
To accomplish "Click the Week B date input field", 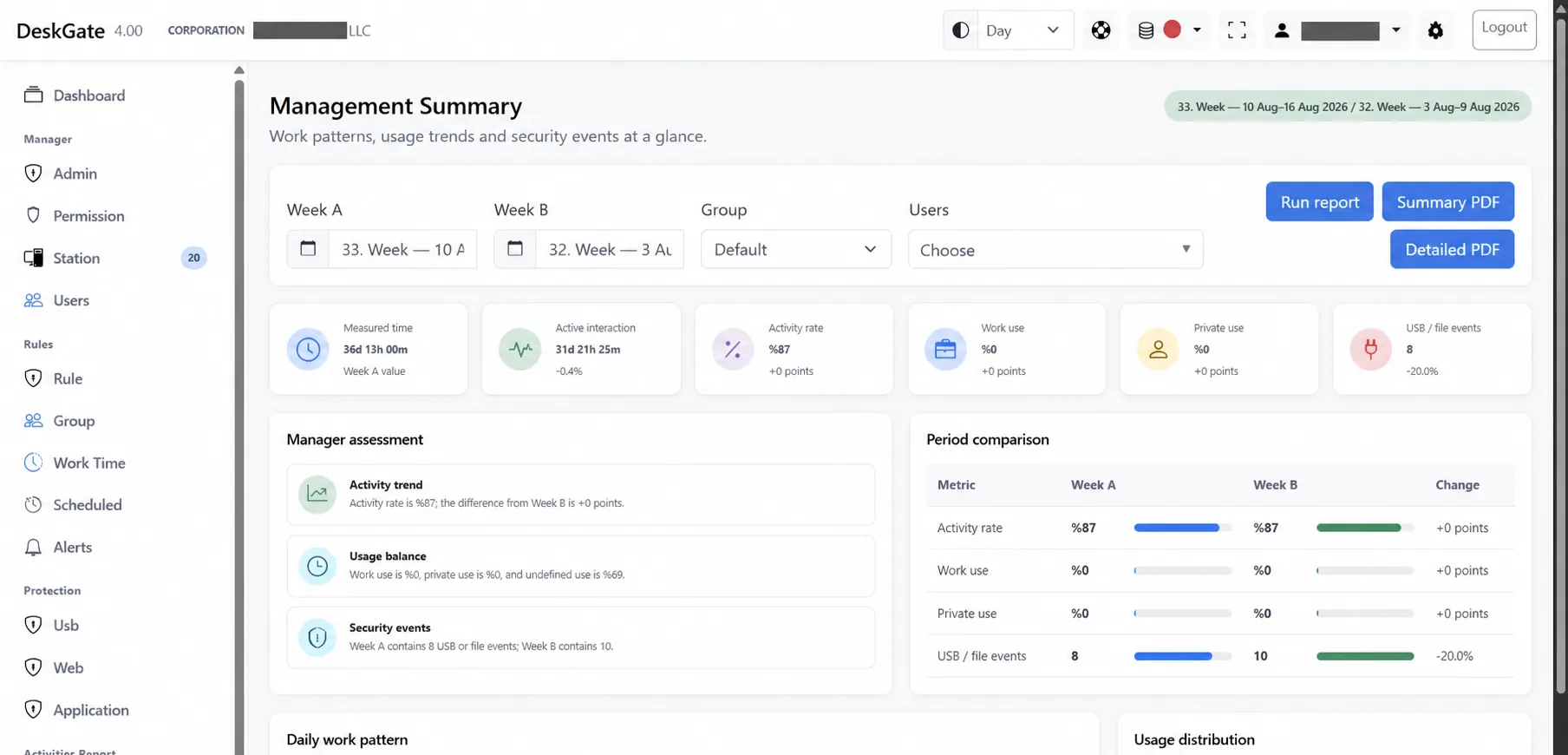I will [610, 249].
